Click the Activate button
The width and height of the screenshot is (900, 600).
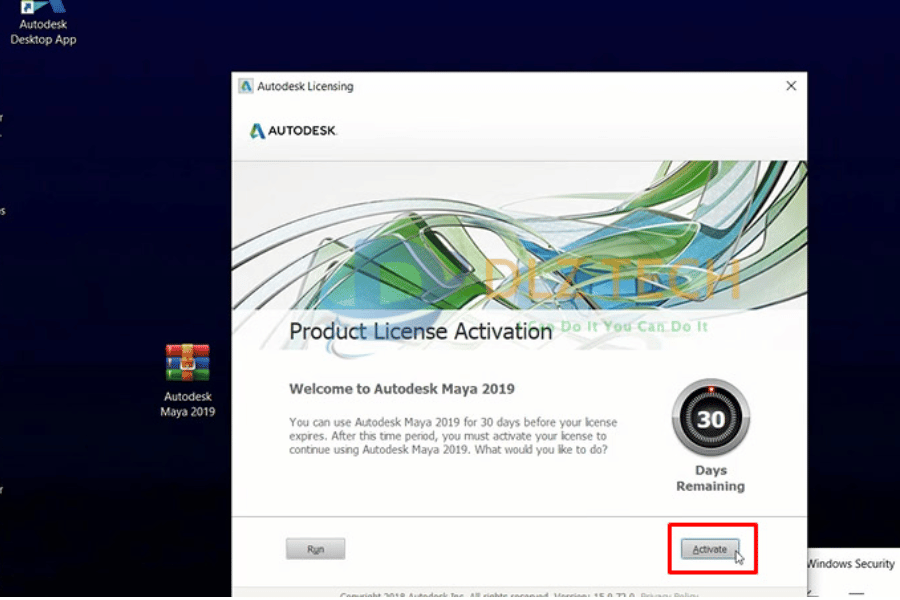pos(710,549)
